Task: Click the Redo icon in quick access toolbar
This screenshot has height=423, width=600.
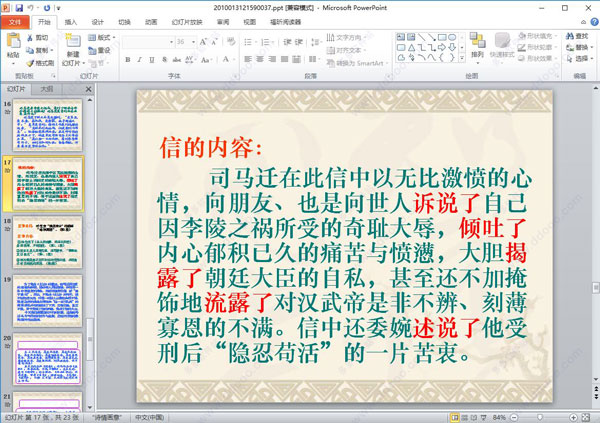Action: tap(47, 7)
